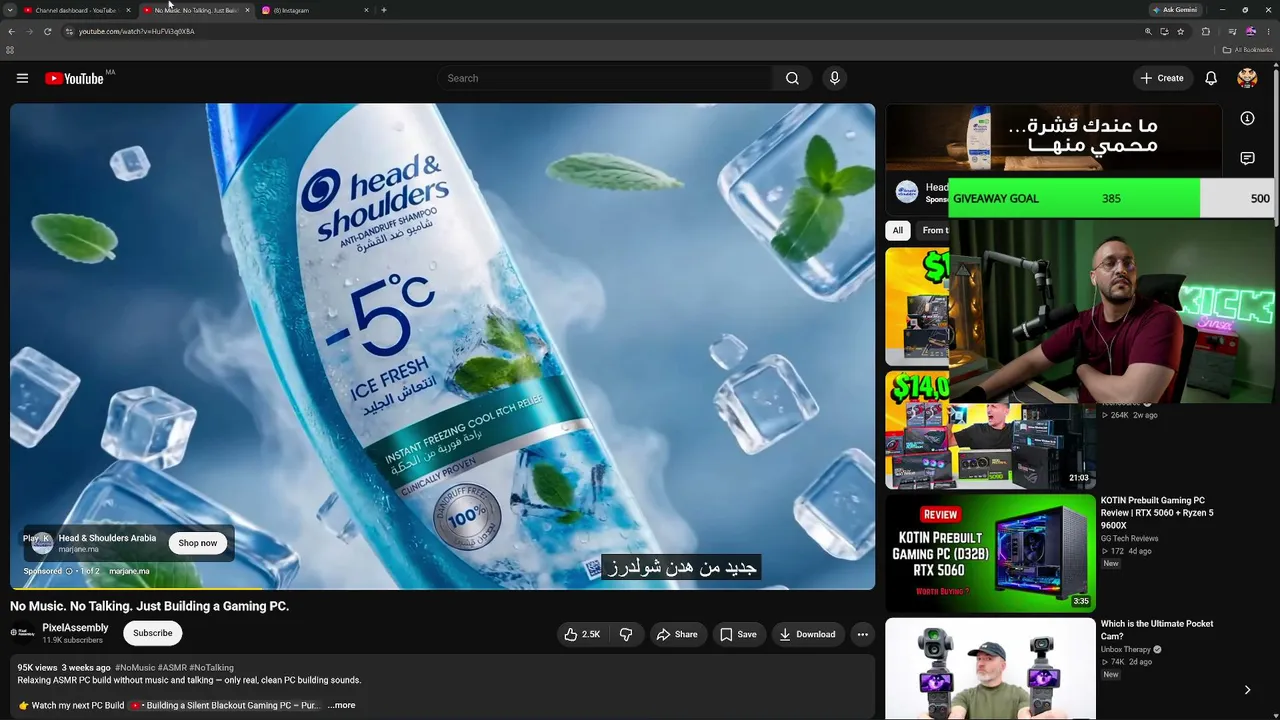Viewport: 1280px width, 720px height.
Task: Open the apps grid in bookmarks bar
Action: point(10,49)
